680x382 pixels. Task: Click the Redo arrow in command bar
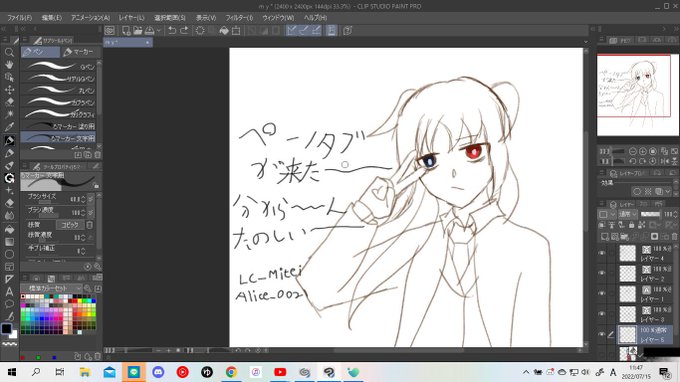pyautogui.click(x=184, y=30)
